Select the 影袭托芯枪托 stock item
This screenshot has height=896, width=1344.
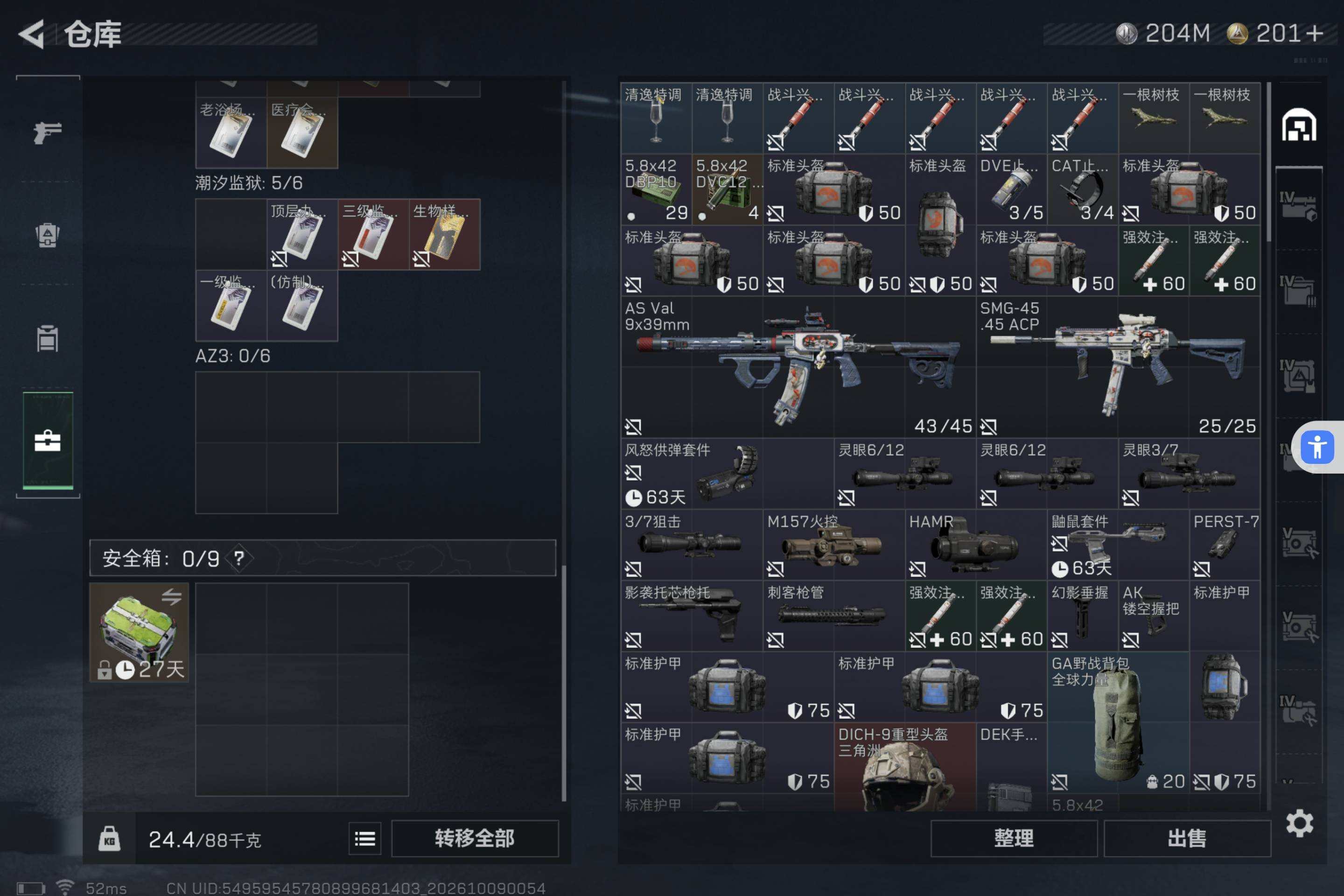(692, 616)
